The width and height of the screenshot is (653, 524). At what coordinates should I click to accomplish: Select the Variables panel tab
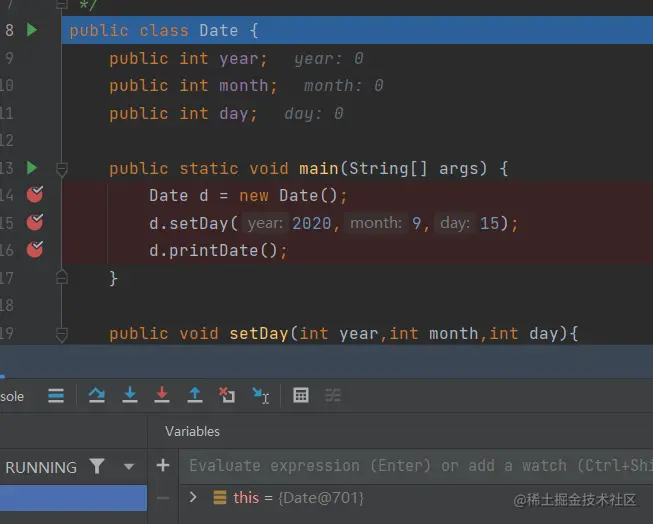pyautogui.click(x=192, y=431)
